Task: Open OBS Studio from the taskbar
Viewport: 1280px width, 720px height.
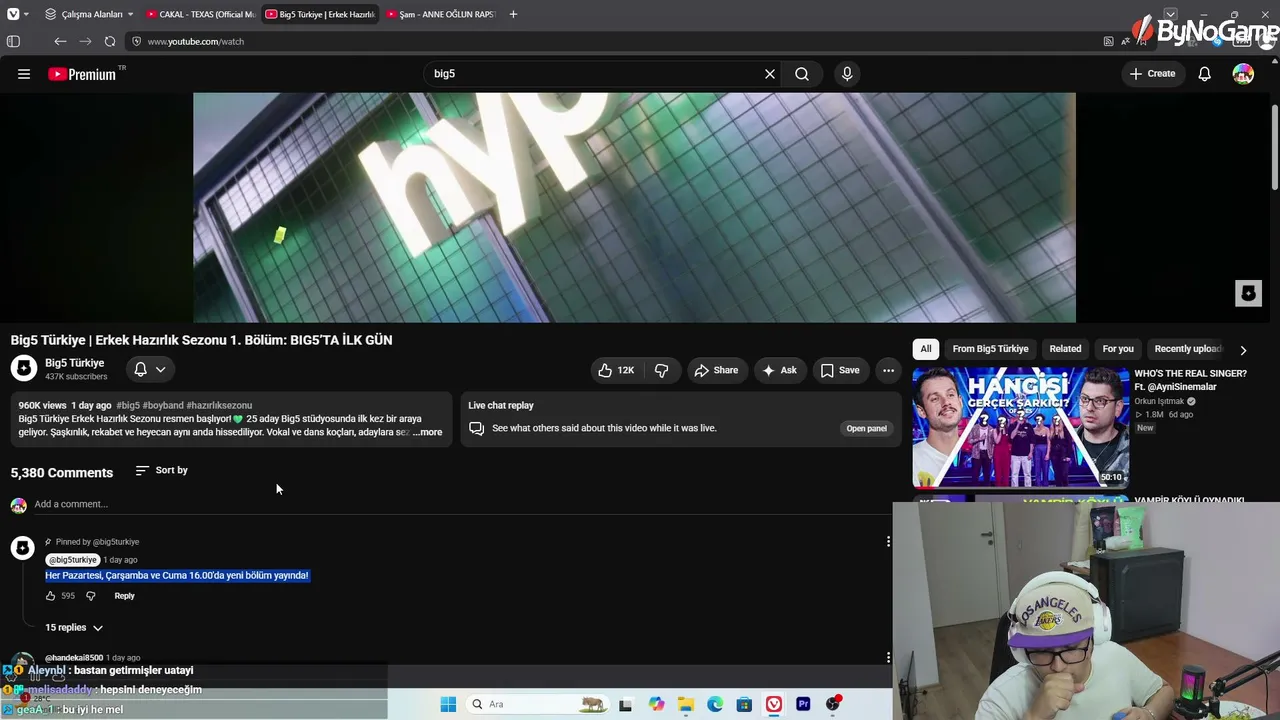Action: [x=833, y=704]
